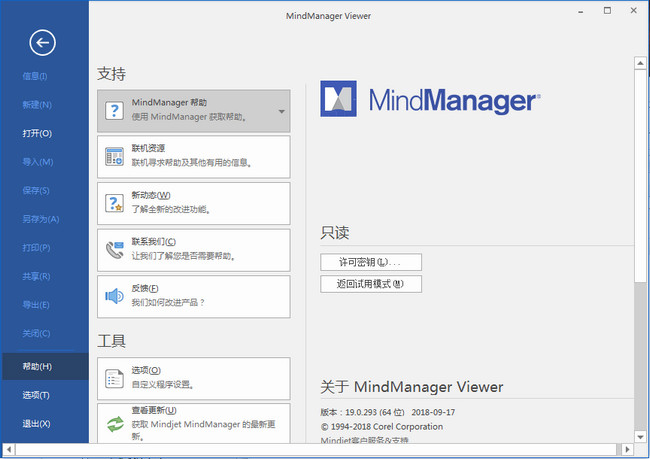Click the 支持 section heading
This screenshot has height=459, width=650.
pos(112,73)
